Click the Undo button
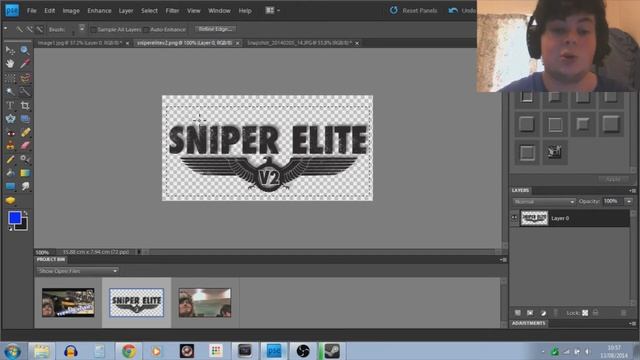 (462, 11)
